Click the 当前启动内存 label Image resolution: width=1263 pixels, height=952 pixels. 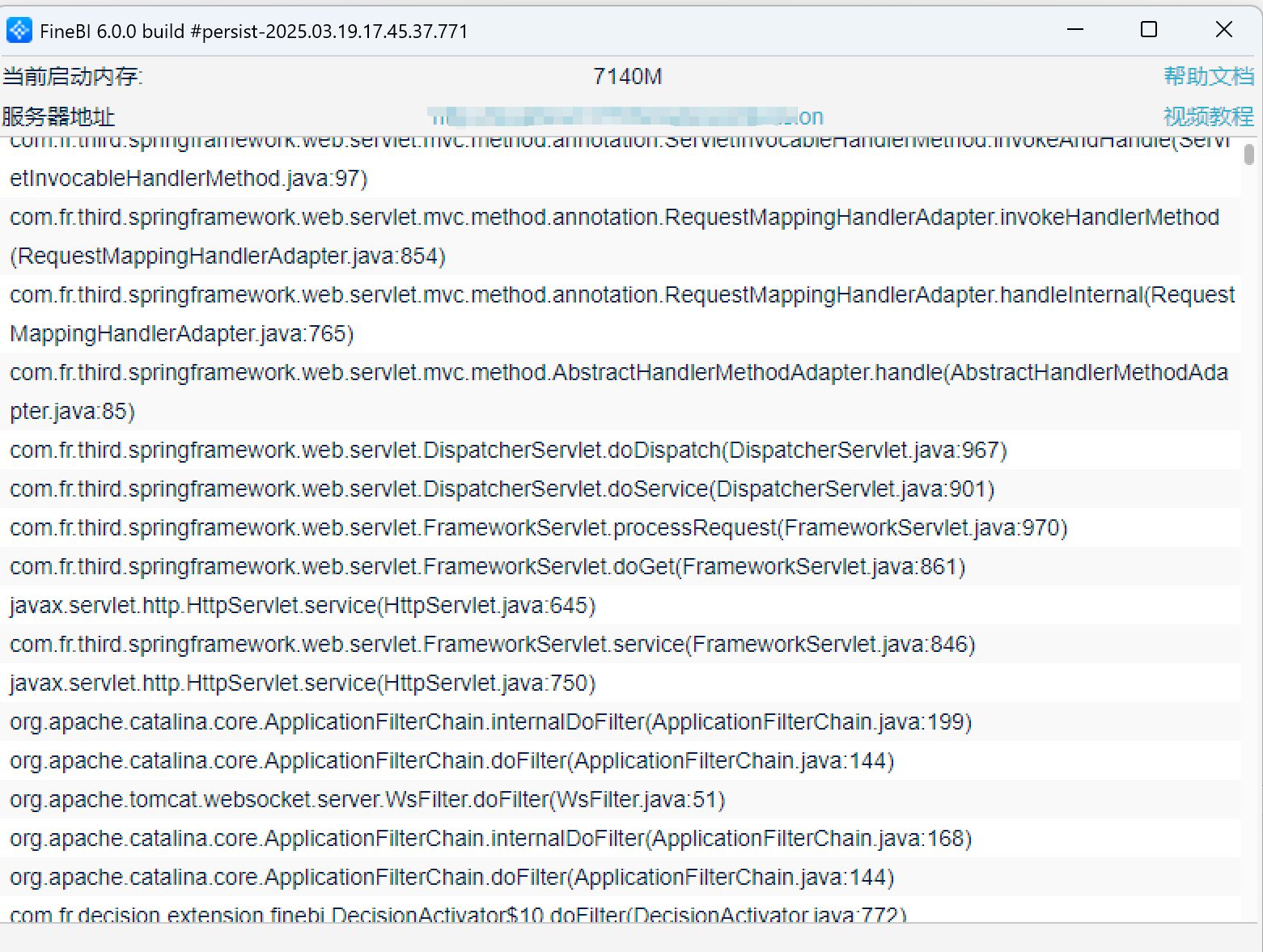[x=72, y=76]
